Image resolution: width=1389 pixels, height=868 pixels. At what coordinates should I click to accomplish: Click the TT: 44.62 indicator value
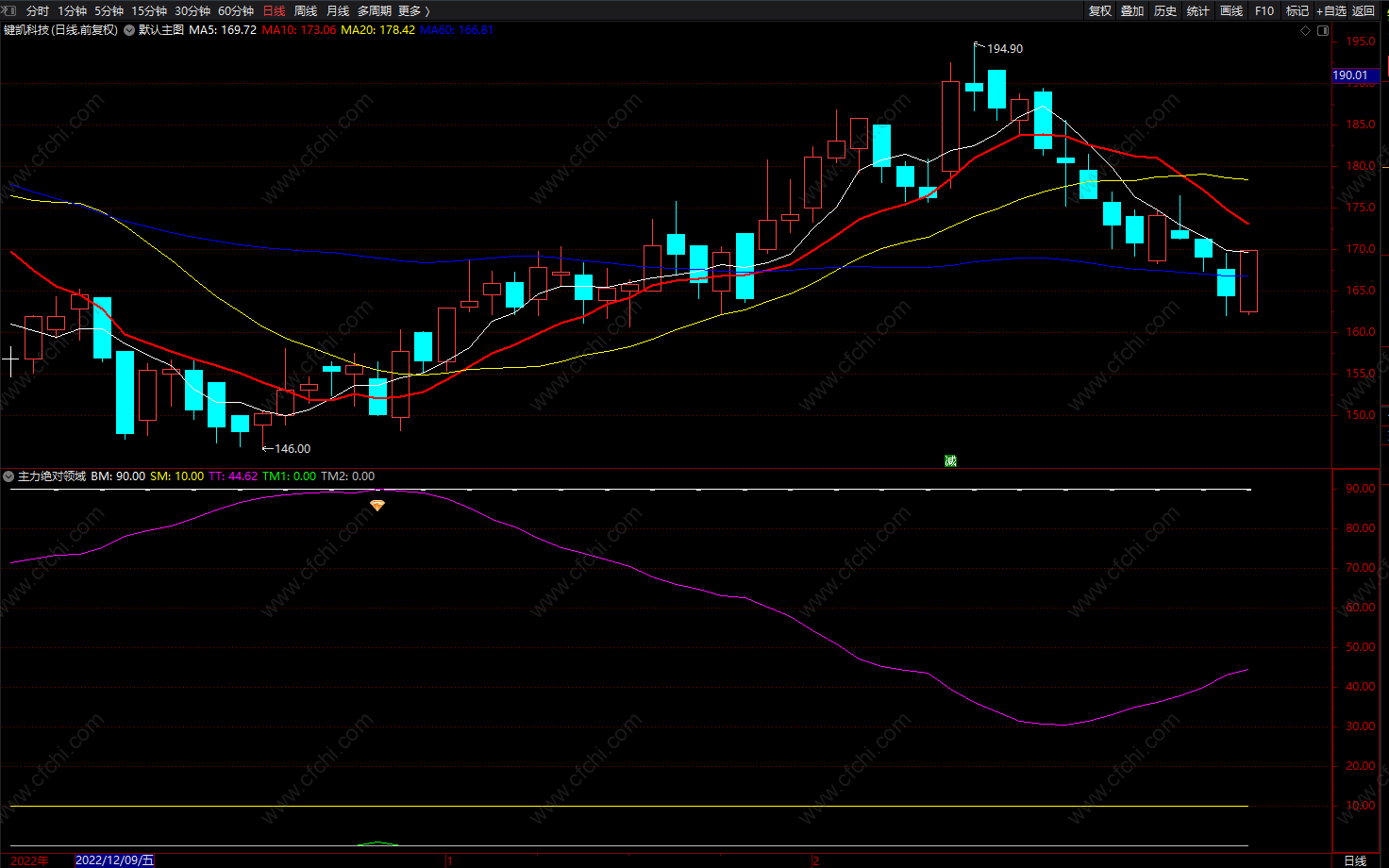[233, 476]
